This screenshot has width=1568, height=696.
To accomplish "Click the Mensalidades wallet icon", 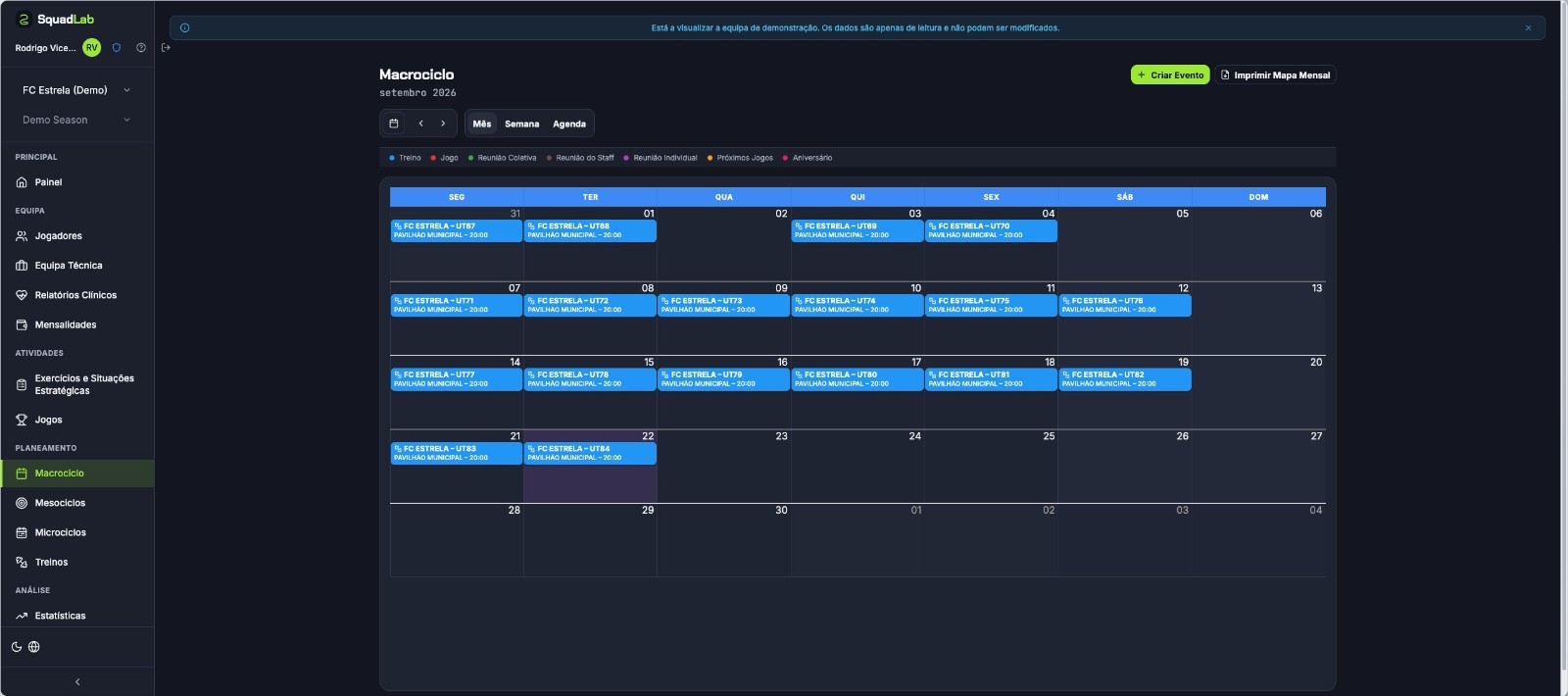I will coord(22,324).
